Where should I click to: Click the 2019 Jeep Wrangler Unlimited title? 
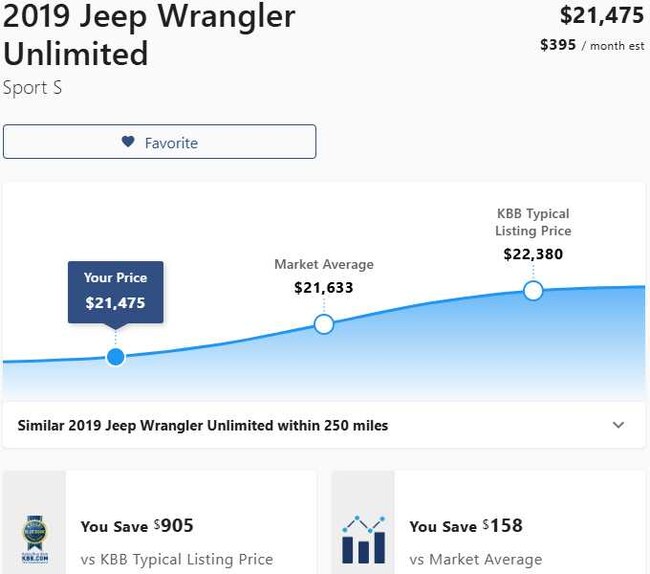(149, 34)
